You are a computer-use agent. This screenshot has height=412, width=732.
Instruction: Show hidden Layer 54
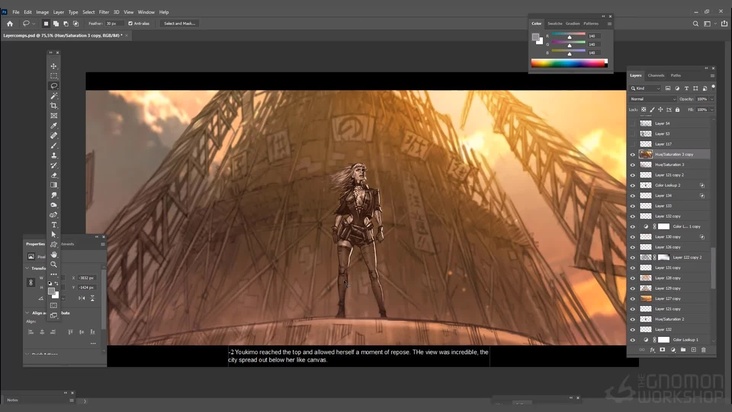click(x=633, y=123)
